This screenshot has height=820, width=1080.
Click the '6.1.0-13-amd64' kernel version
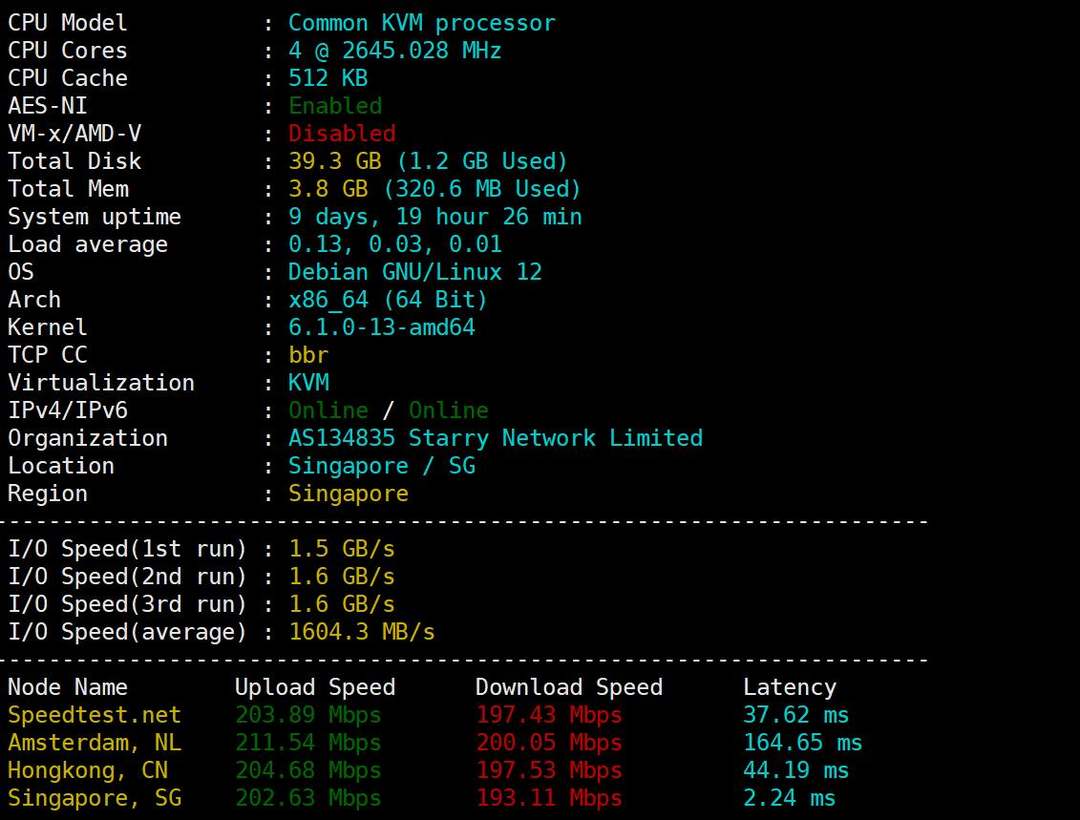click(x=382, y=327)
